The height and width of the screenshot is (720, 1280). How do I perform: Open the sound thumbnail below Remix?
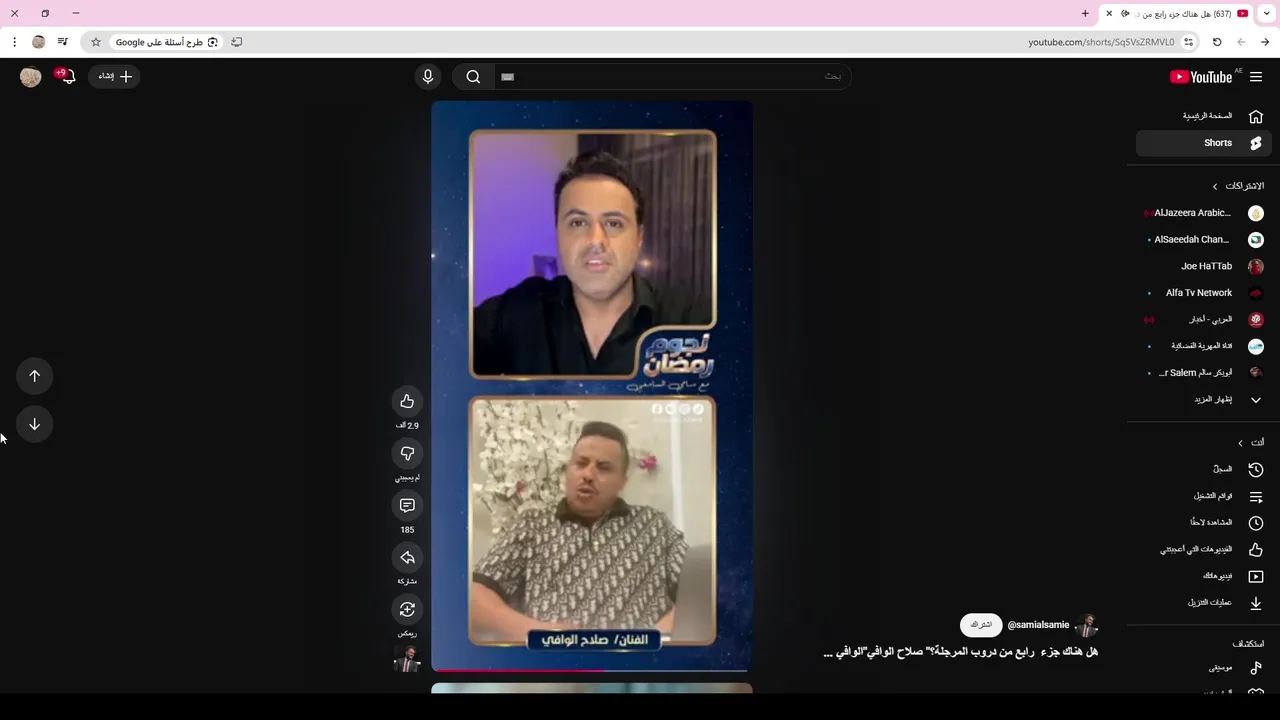407,659
